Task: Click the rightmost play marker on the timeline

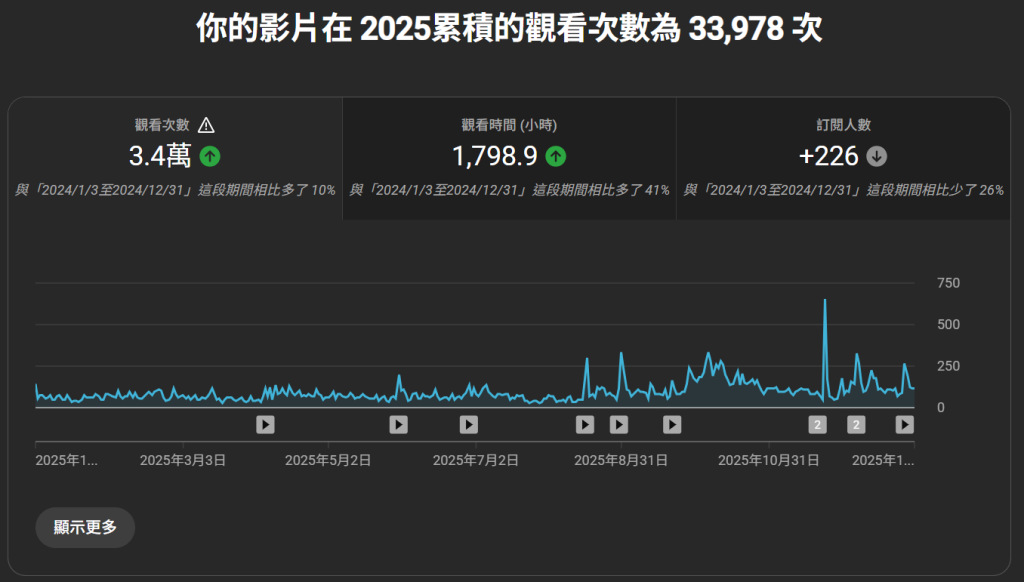Action: coord(903,425)
